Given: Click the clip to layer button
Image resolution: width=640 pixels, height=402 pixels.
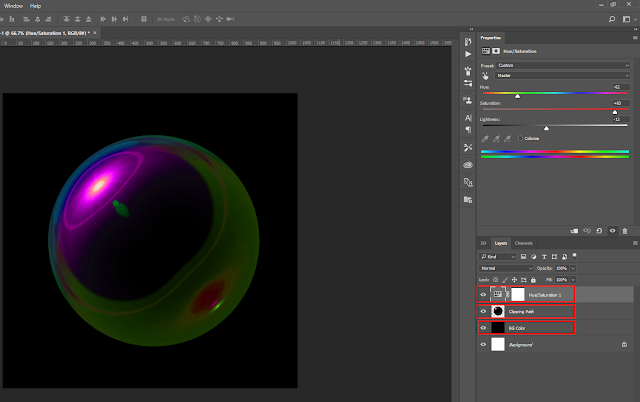Looking at the screenshot, I should tap(574, 231).
